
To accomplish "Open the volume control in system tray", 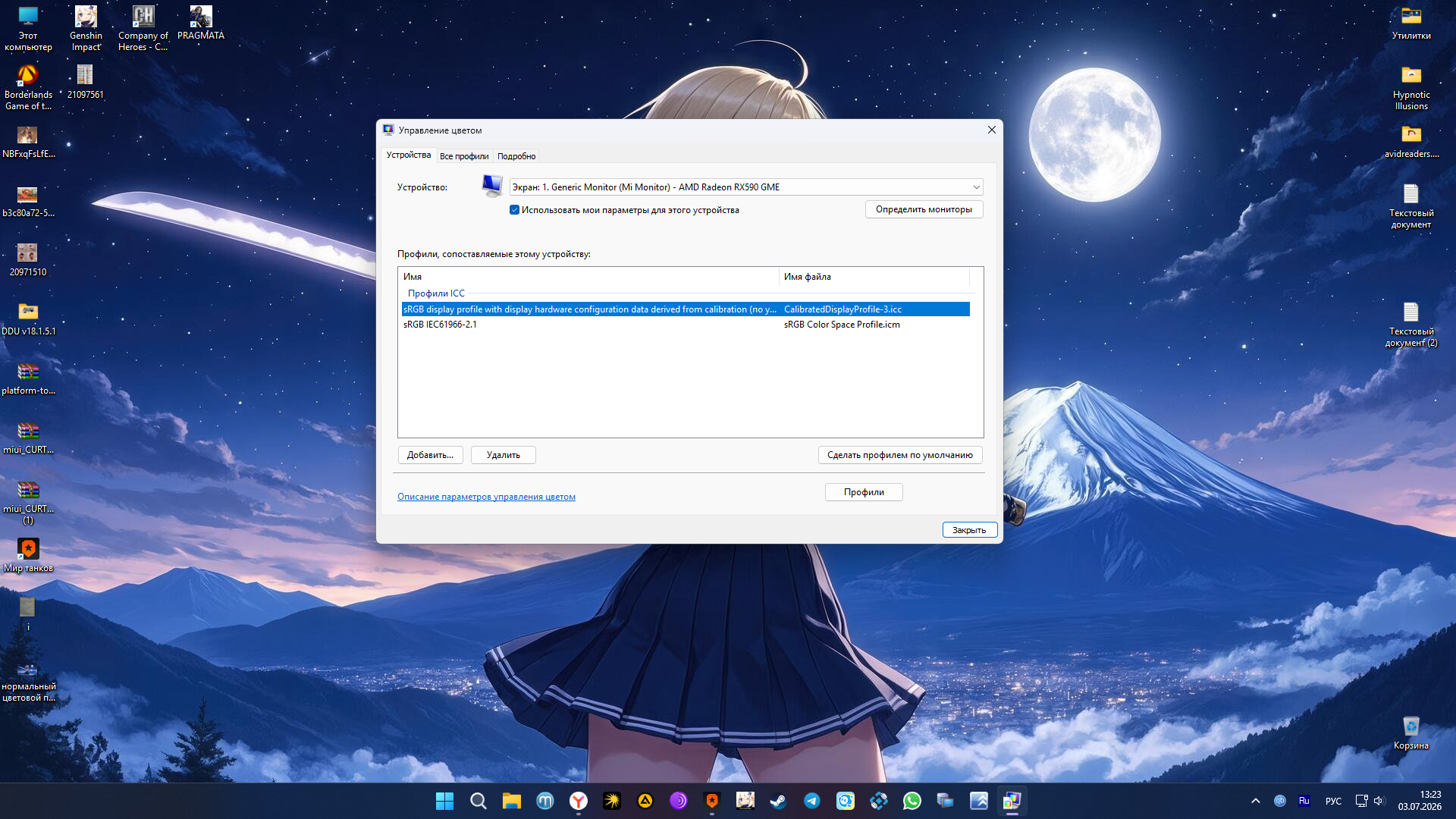I will (1379, 801).
